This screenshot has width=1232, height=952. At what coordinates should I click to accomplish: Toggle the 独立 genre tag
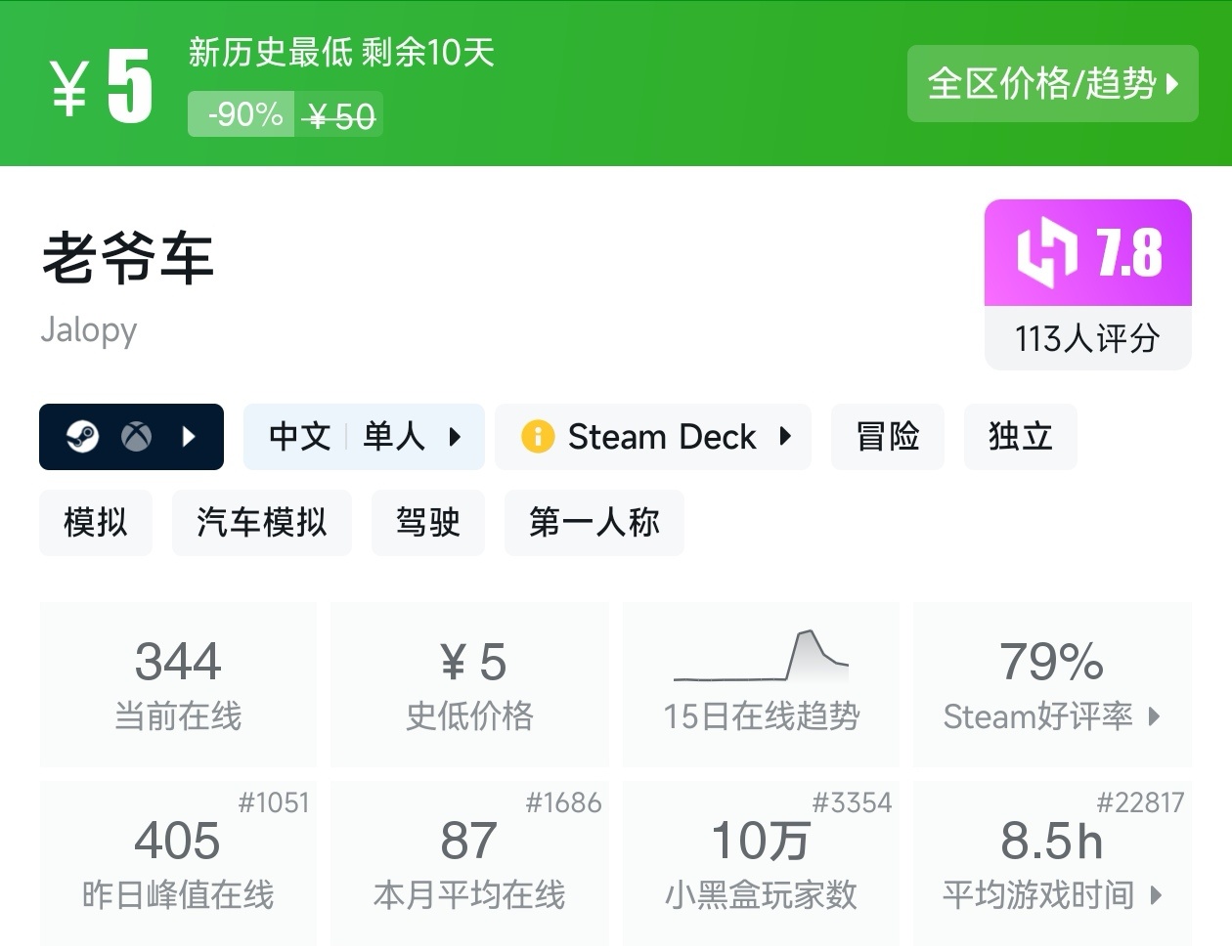[x=1020, y=437]
